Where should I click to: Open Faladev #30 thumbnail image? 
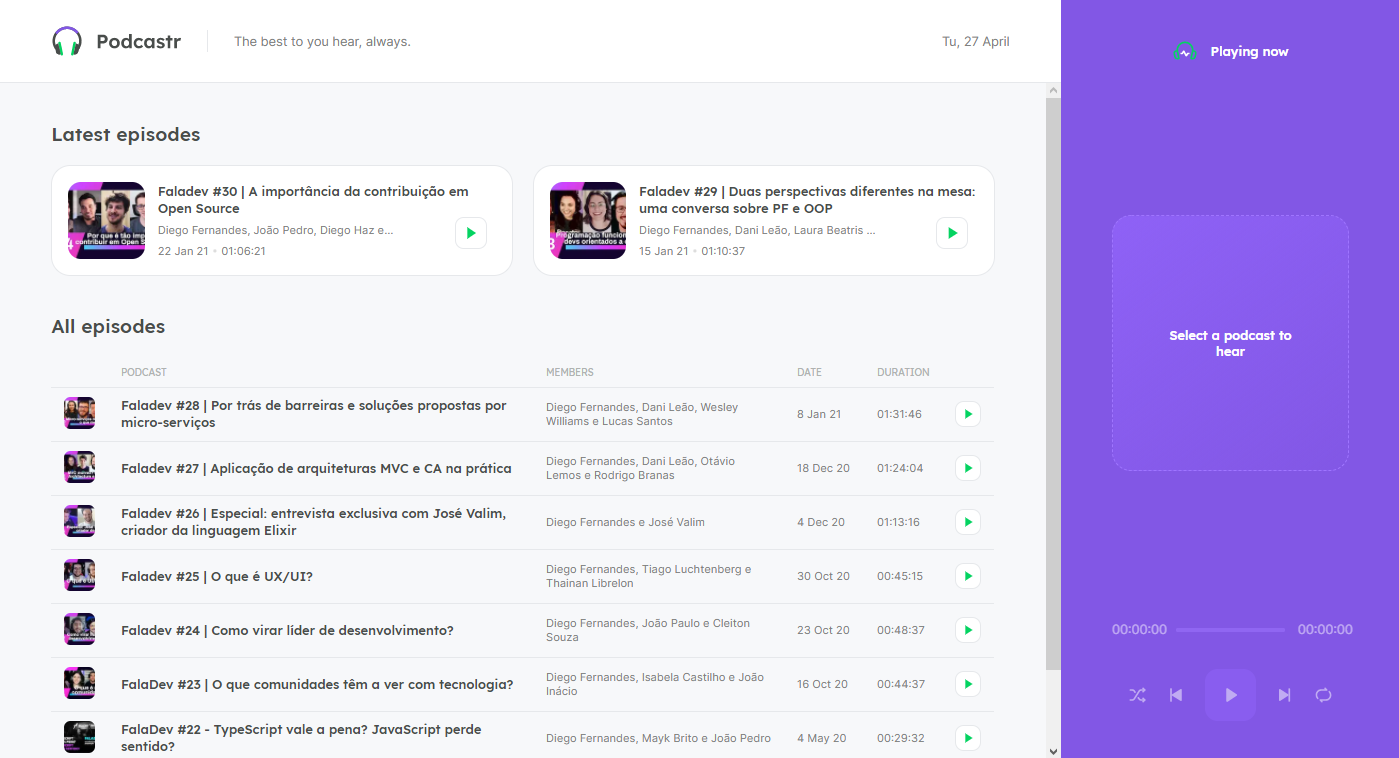[x=106, y=220]
